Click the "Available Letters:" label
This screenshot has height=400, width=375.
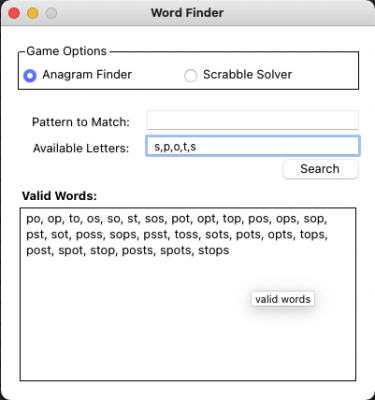[x=81, y=148]
